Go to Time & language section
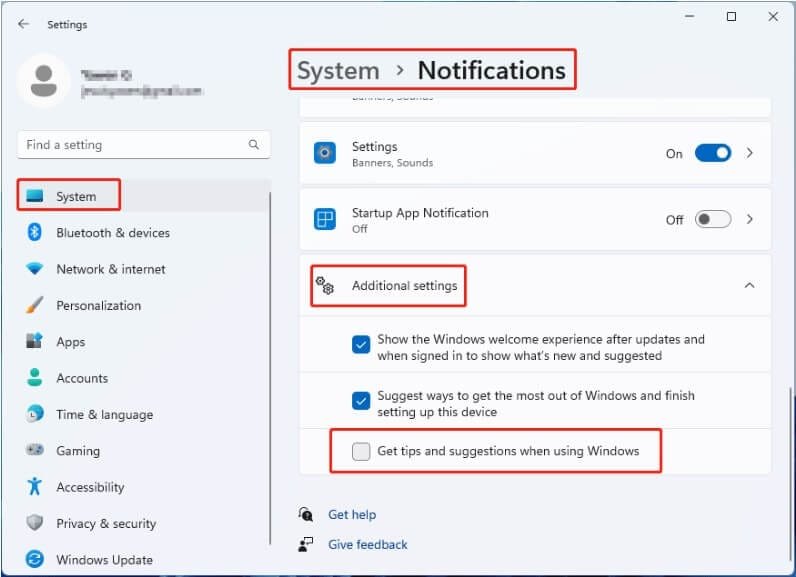 click(x=104, y=415)
